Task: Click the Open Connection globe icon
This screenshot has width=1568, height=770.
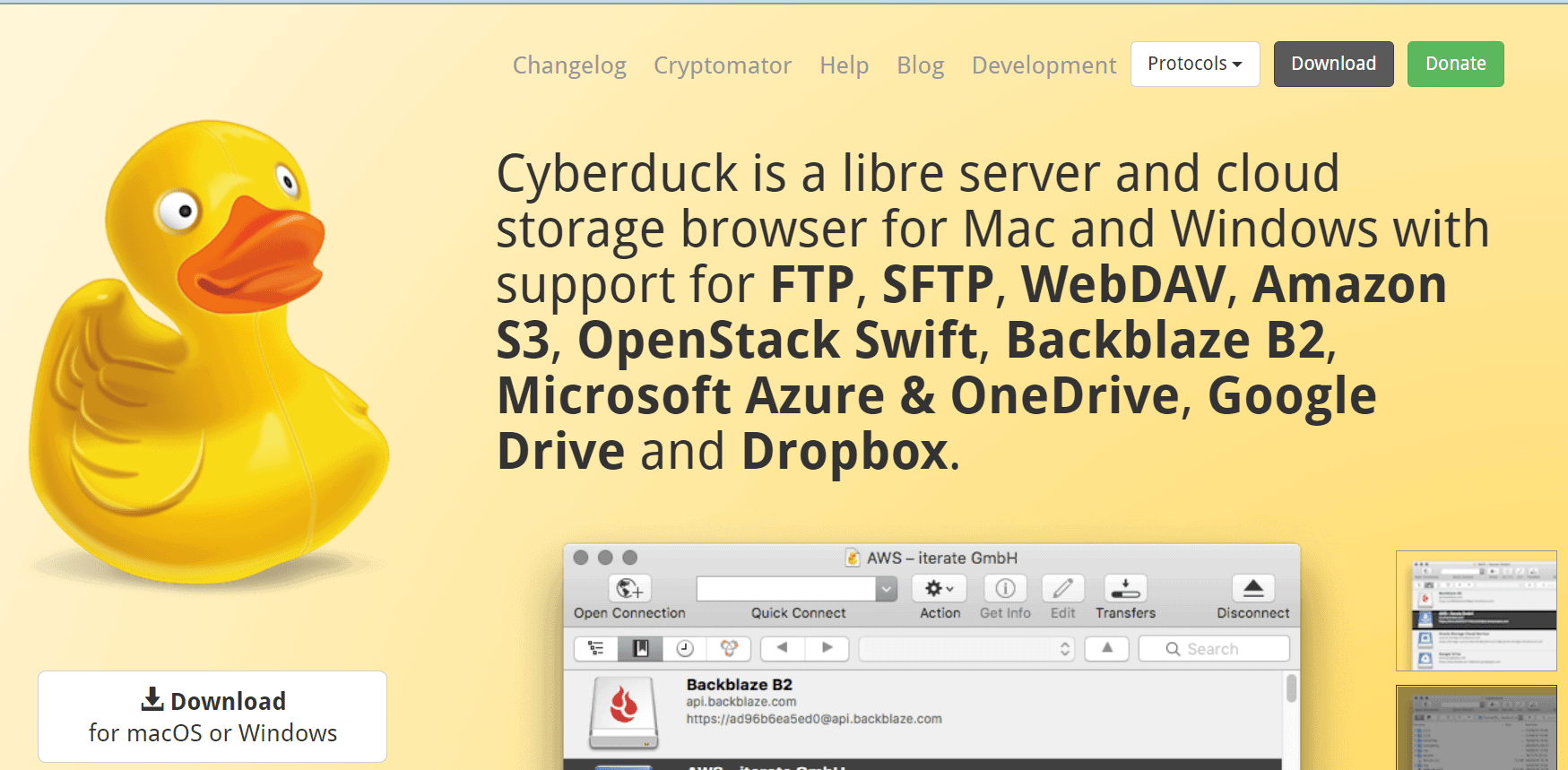Action: [629, 589]
